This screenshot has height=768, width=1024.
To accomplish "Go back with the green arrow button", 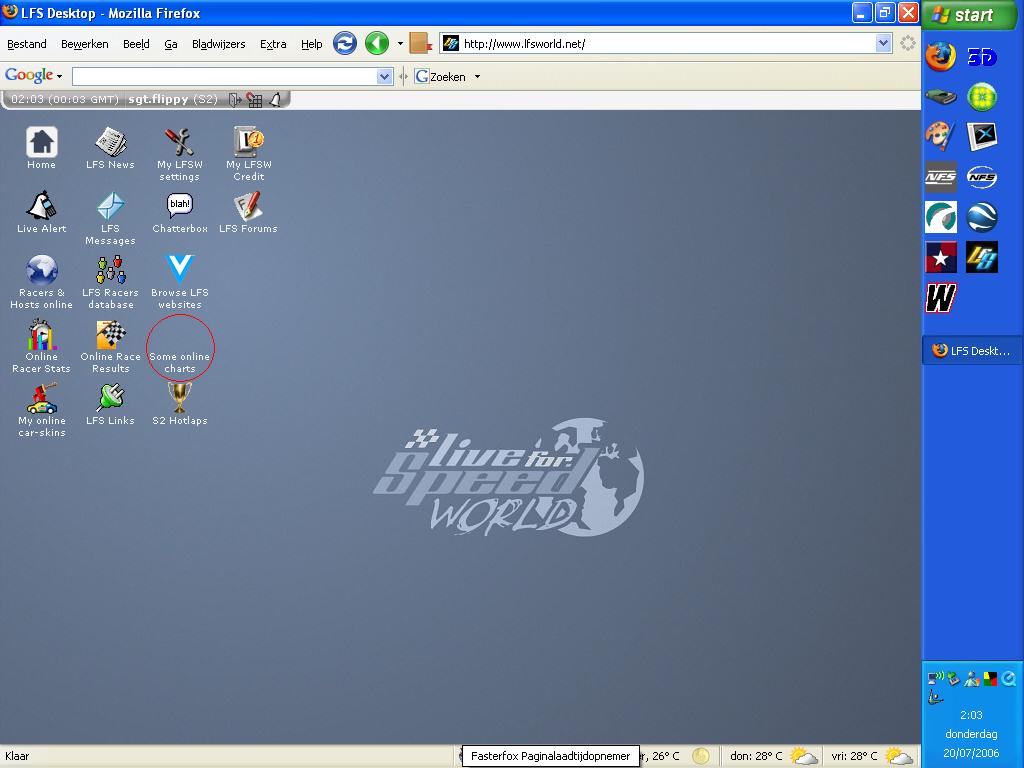I will pyautogui.click(x=377, y=44).
